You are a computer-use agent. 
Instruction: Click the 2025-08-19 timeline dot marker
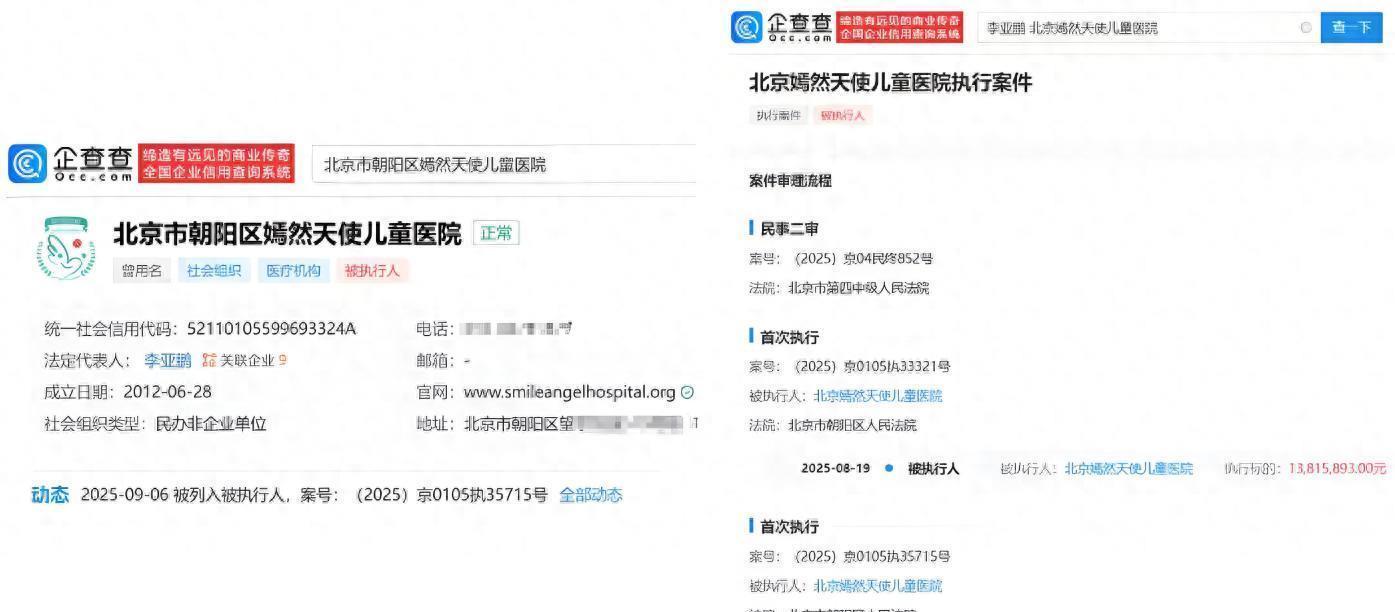pos(889,468)
